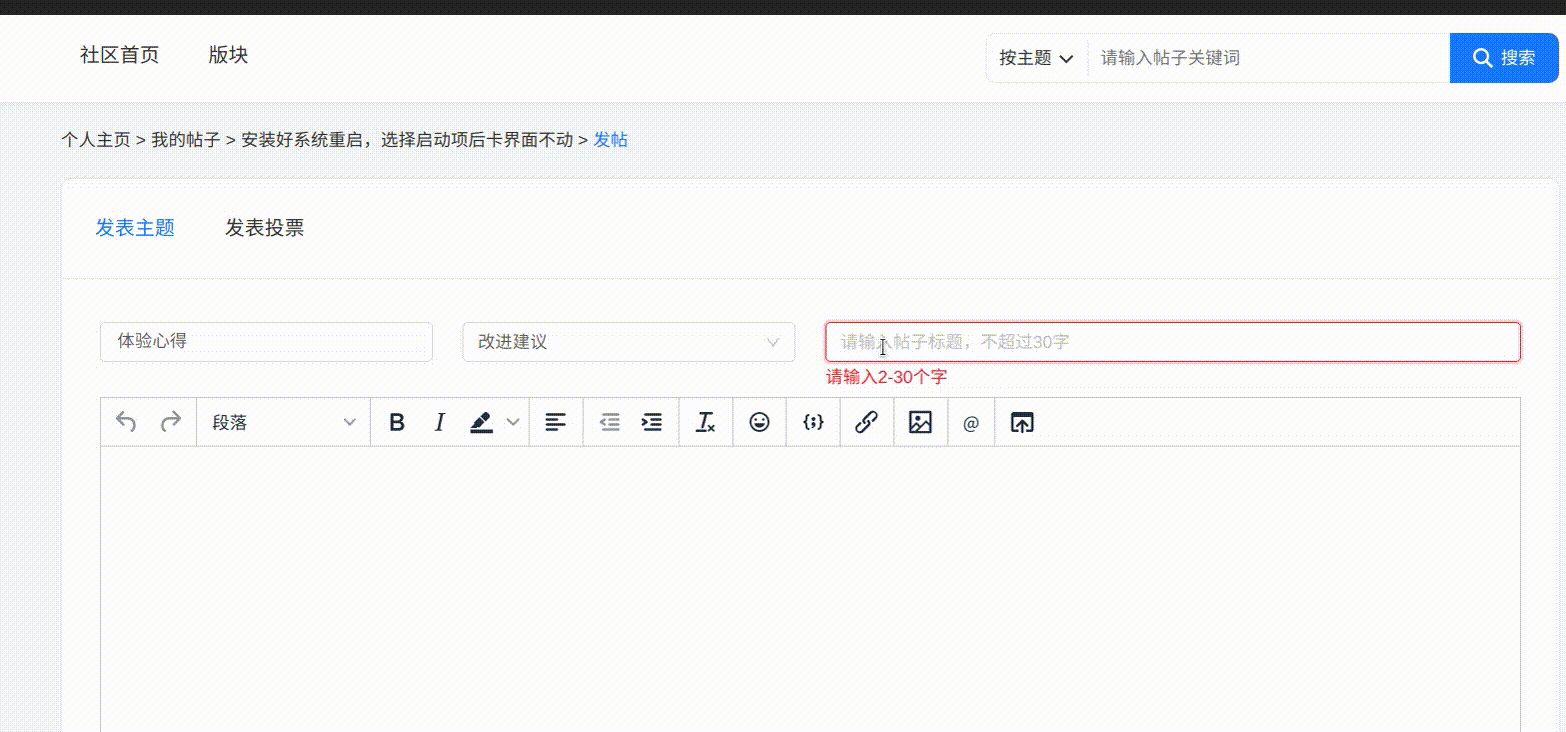Open the 版块 navigation menu item

point(228,55)
